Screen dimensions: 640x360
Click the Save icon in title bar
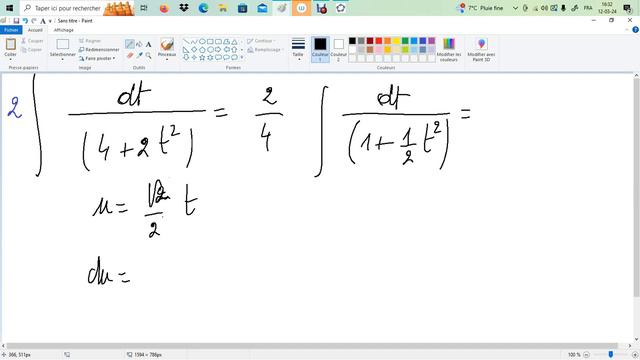16,21
